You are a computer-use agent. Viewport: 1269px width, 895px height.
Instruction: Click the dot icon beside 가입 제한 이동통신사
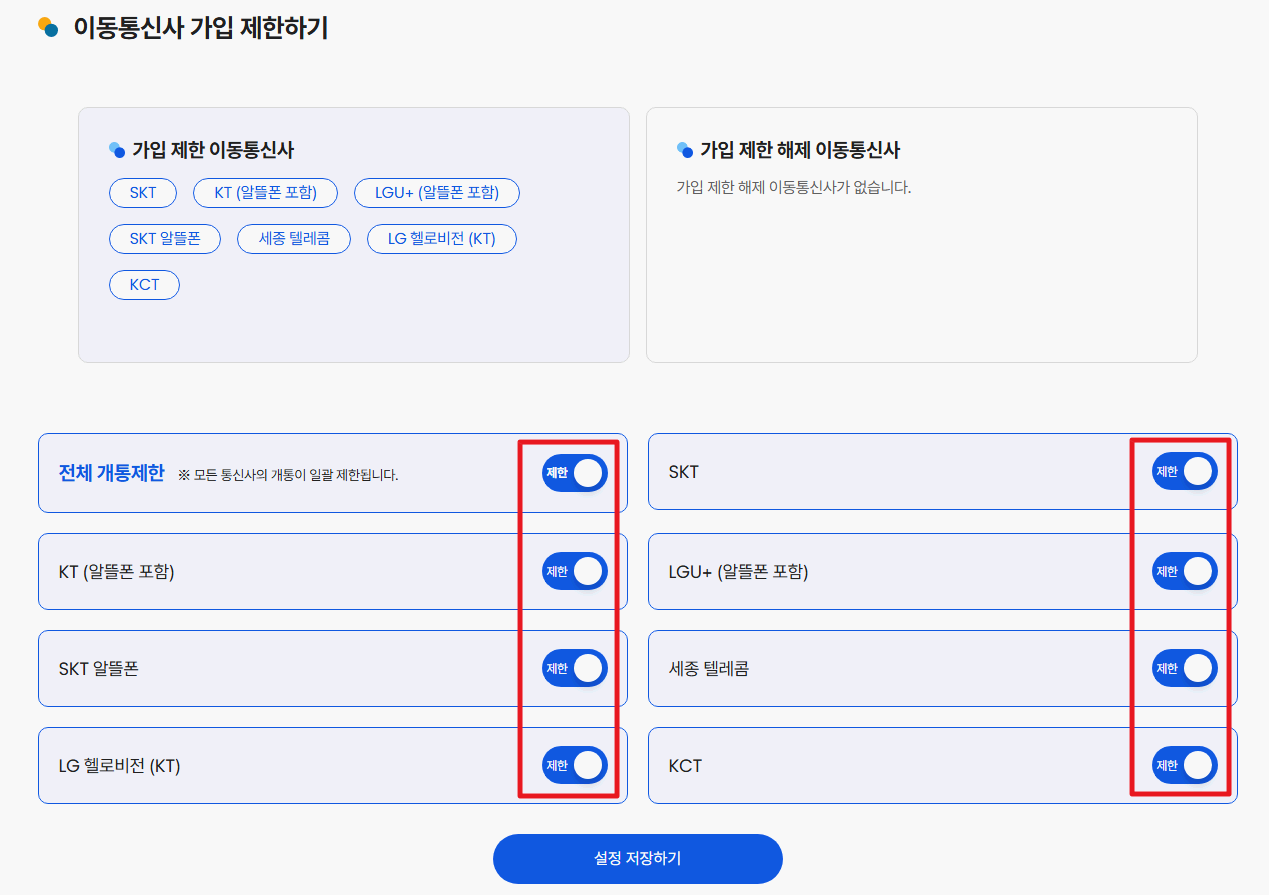(x=114, y=148)
